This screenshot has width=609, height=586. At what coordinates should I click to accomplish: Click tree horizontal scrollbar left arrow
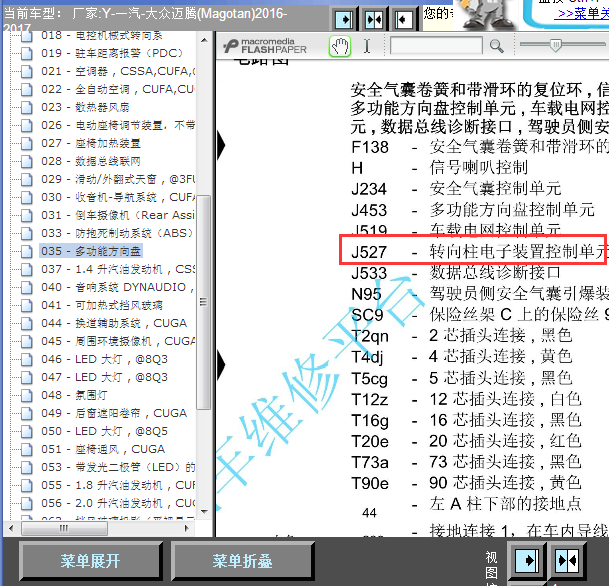[11, 528]
